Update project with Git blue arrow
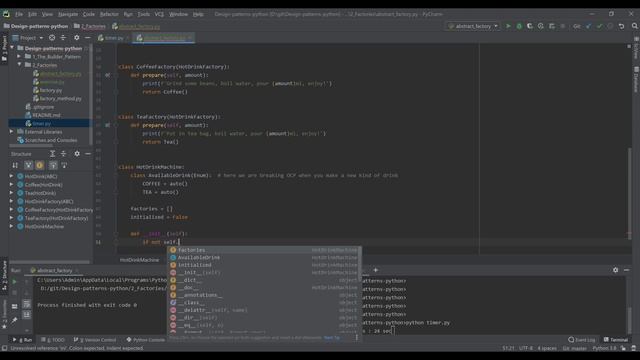Viewport: 640px width, 360px height. pyautogui.click(x=589, y=26)
